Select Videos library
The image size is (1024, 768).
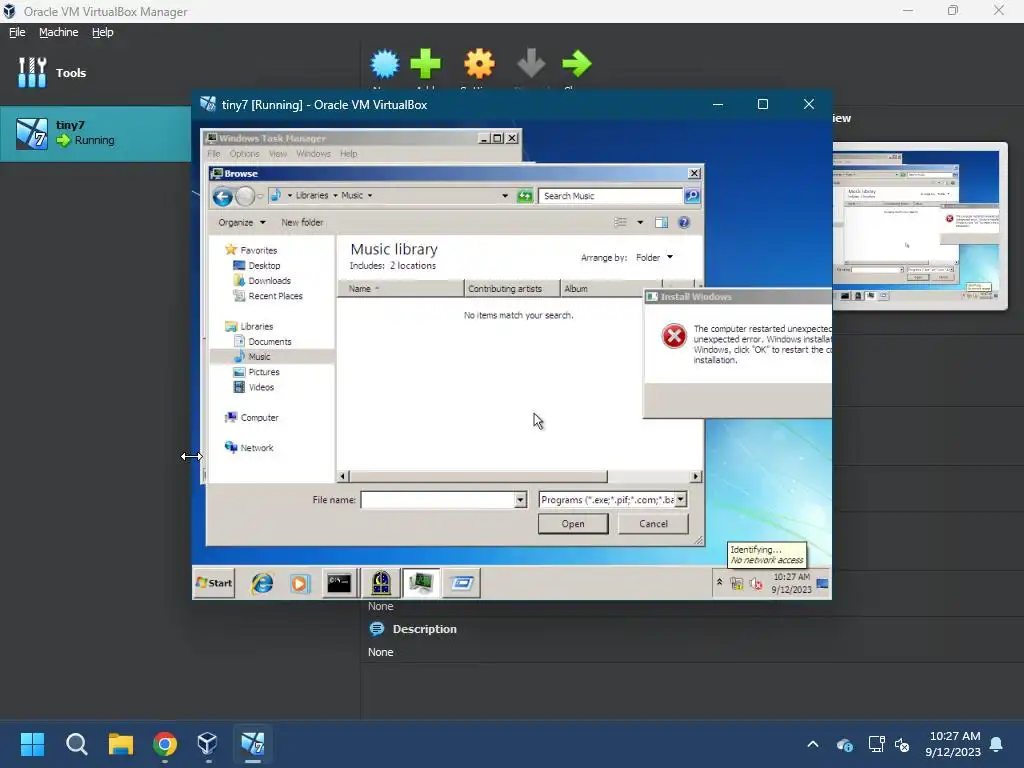pyautogui.click(x=254, y=387)
